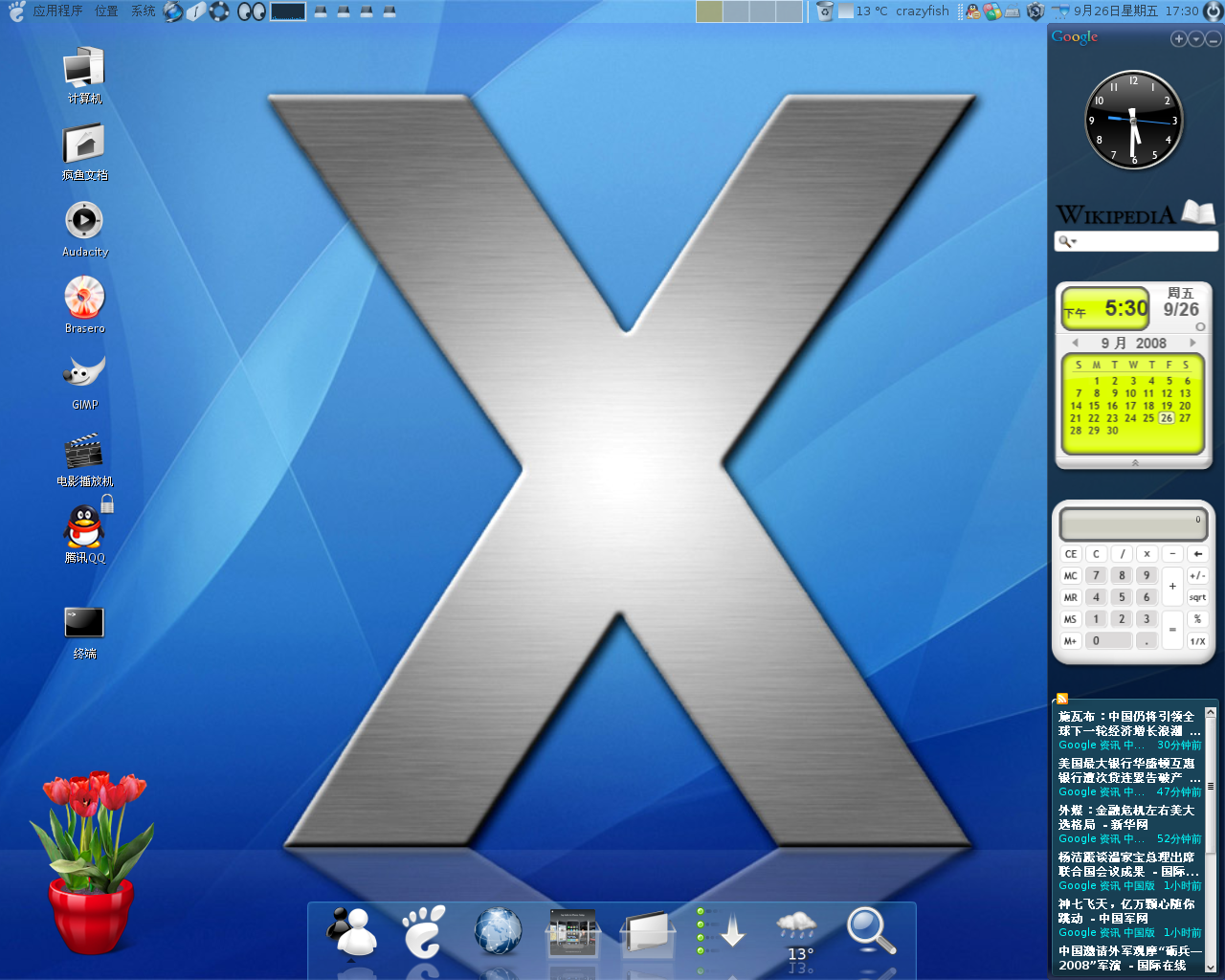
Task: Open the system monitor graph applet
Action: (288, 11)
